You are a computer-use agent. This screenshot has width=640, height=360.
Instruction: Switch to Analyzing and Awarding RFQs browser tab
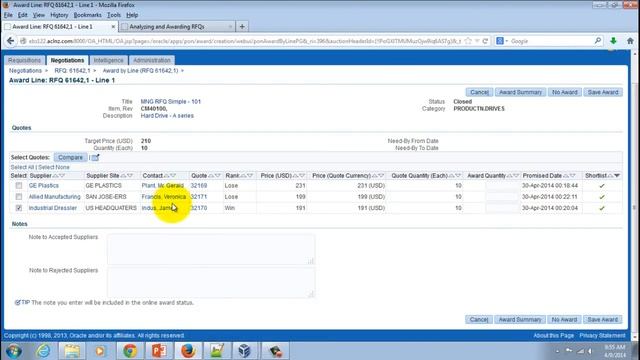(167, 27)
